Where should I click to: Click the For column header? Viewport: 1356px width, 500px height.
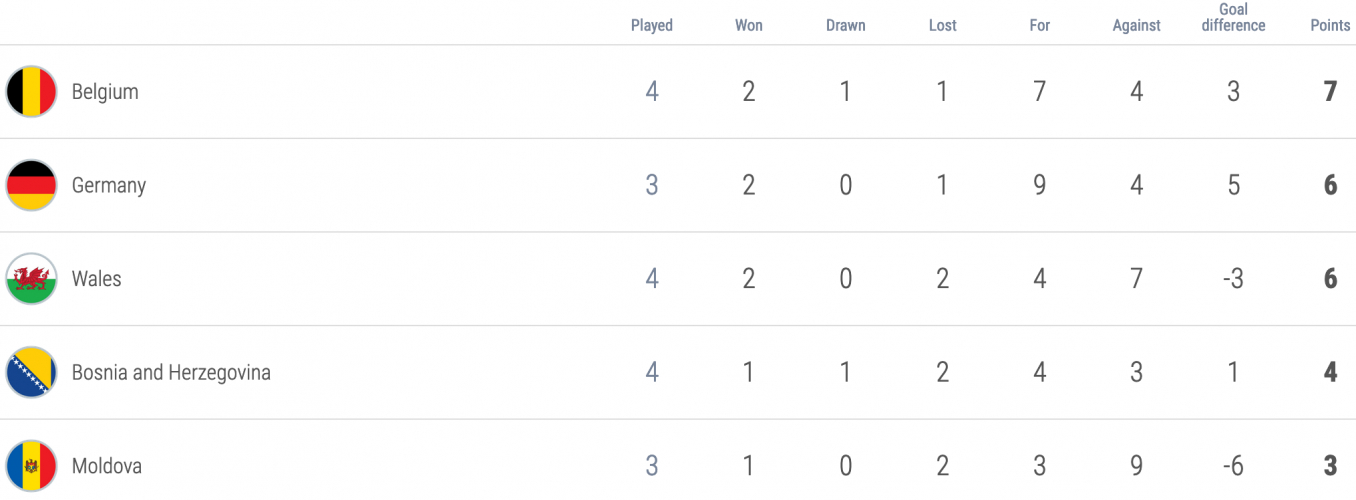(1040, 26)
